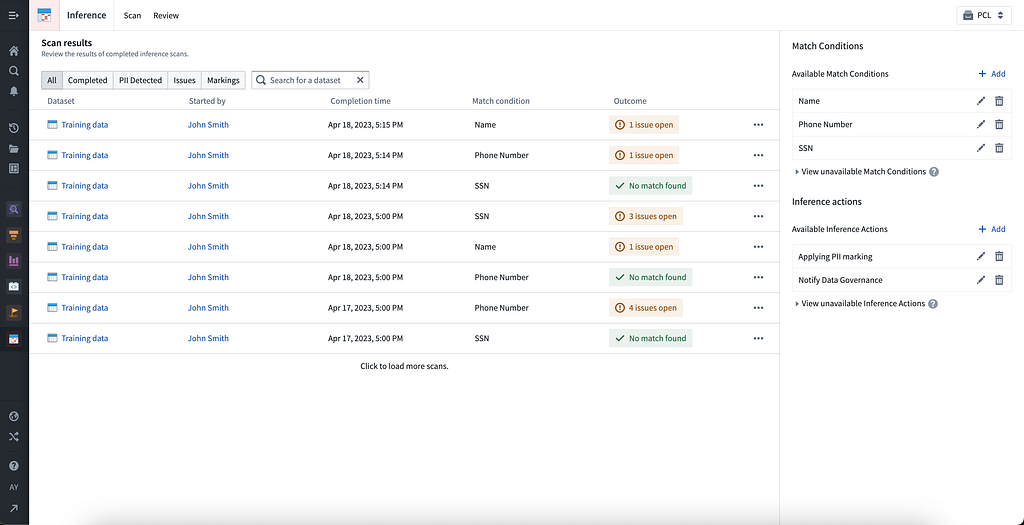Select the Issues filter tab
This screenshot has height=525, width=1024.
tap(184, 80)
